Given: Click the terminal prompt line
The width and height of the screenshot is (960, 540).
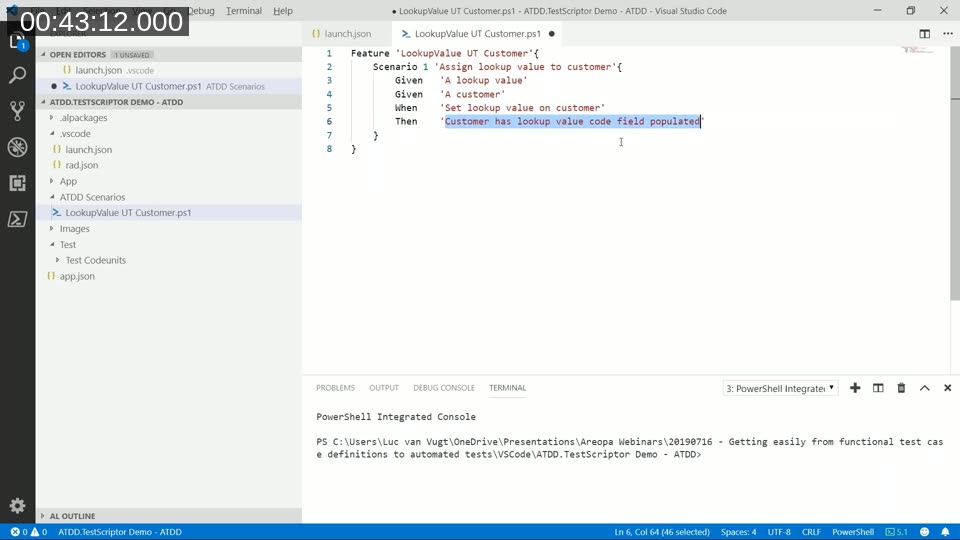Looking at the screenshot, I should 629,448.
